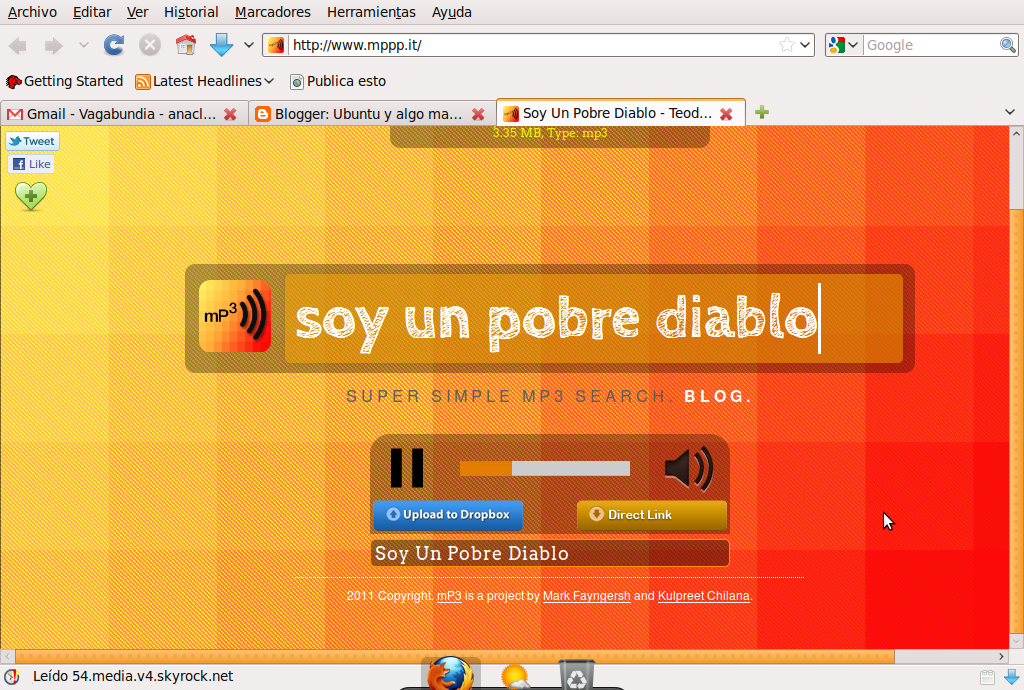The width and height of the screenshot is (1024, 690).
Task: Expand the dropdown next to the downloads arrow
Action: tap(248, 45)
